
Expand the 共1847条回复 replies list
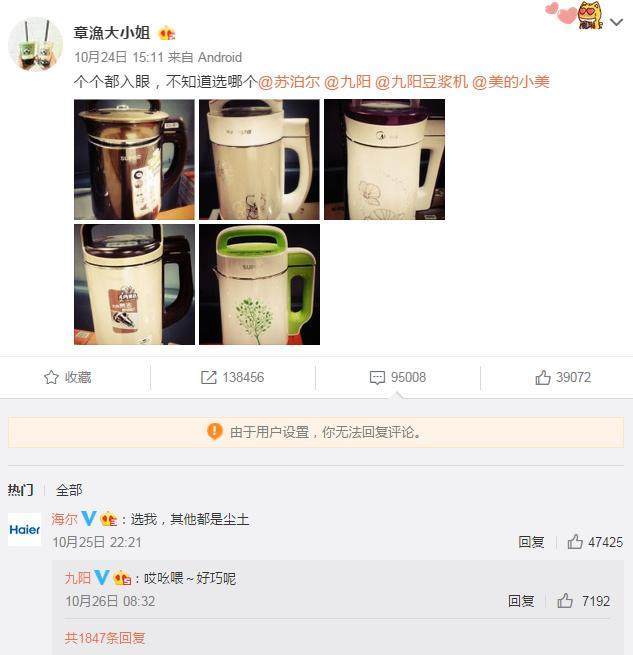pyautogui.click(x=105, y=638)
